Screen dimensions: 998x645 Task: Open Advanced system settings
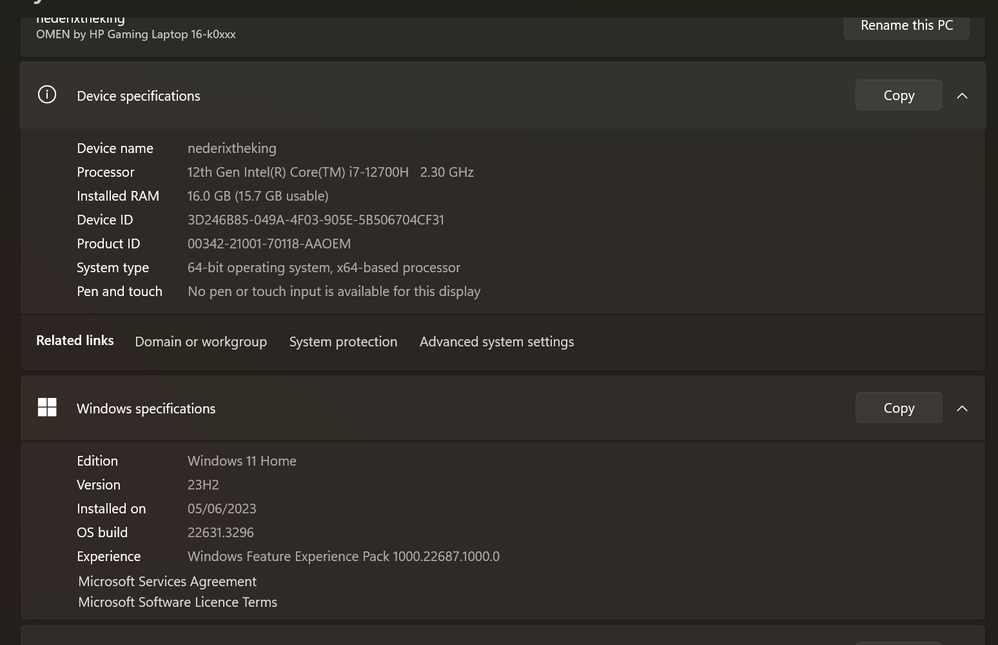(x=496, y=342)
